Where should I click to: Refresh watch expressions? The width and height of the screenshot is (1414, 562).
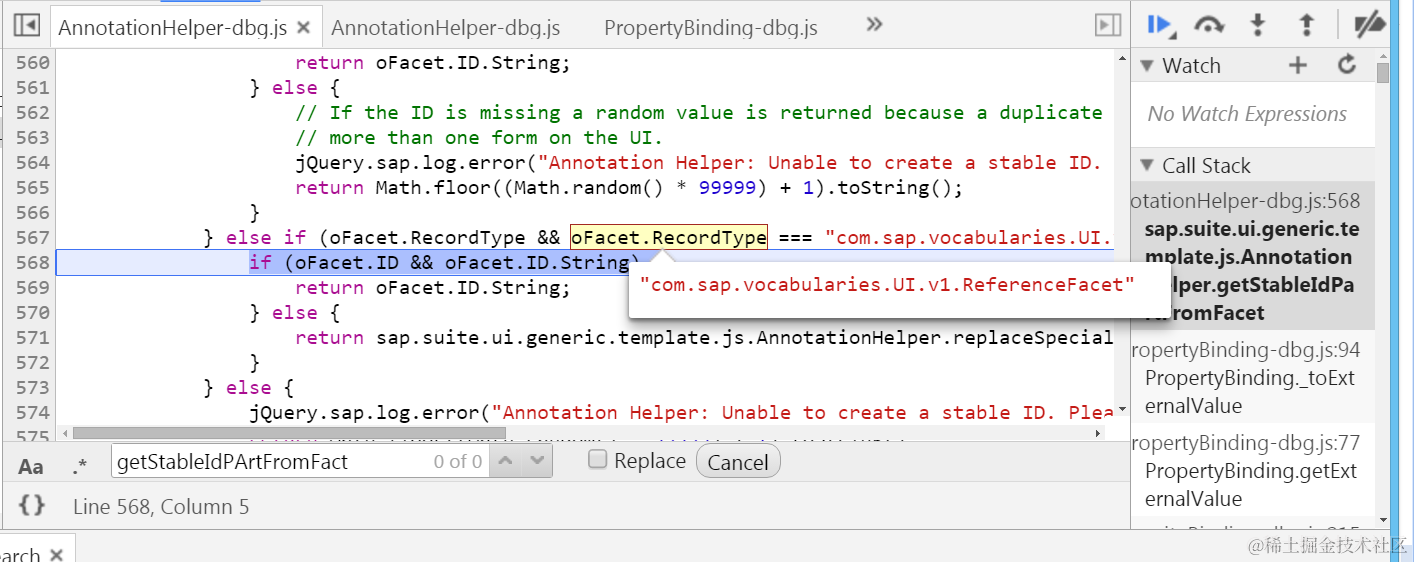coord(1347,65)
